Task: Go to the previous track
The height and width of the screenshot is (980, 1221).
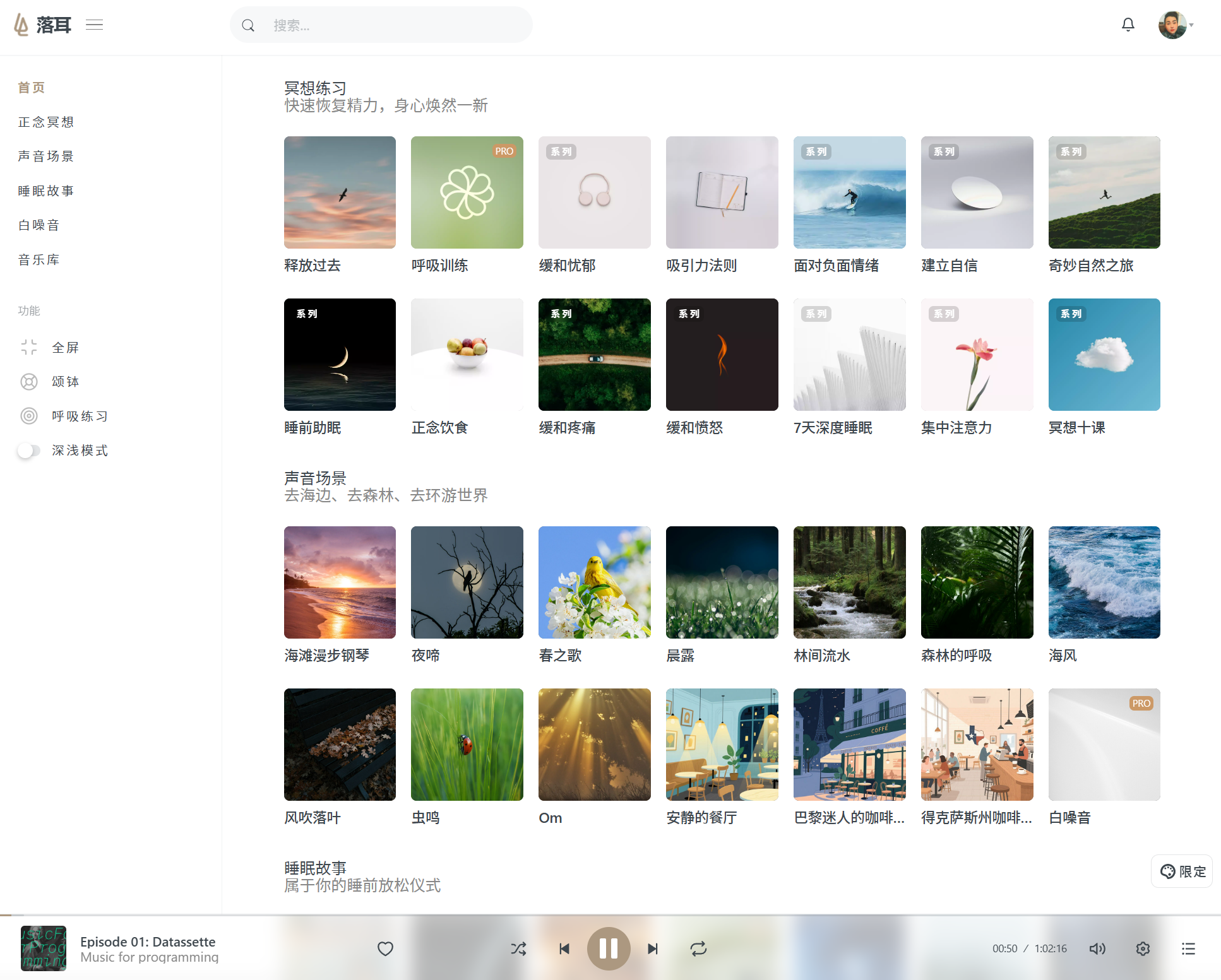Action: click(564, 948)
